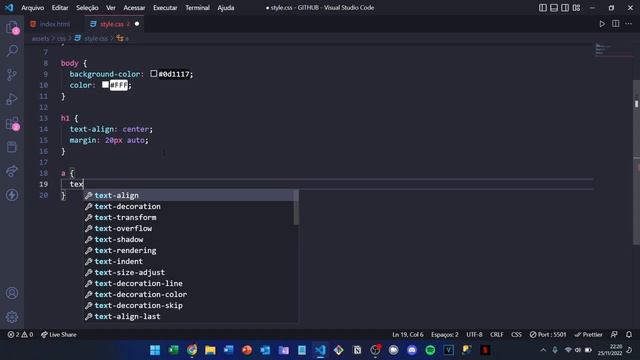Open the Ajuda menu
This screenshot has width=640, height=360.
click(226, 8)
